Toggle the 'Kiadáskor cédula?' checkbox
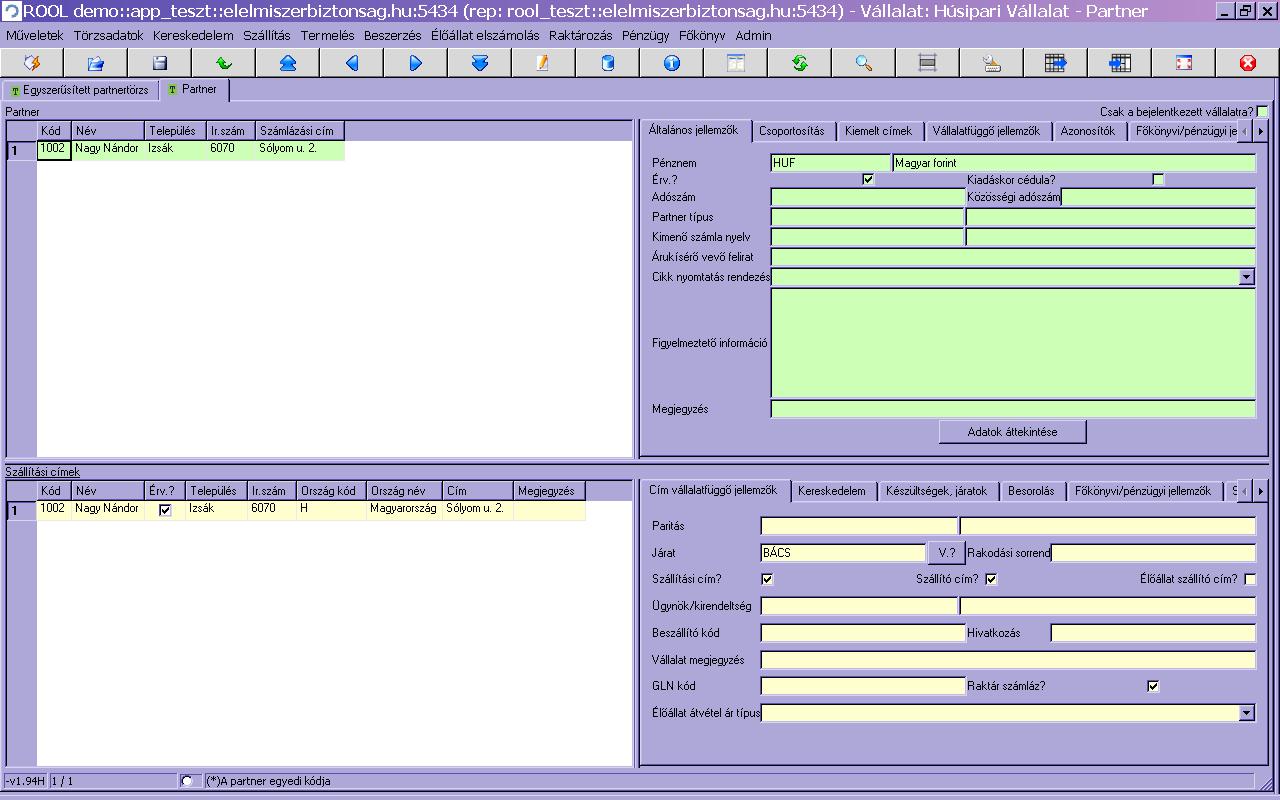The height and width of the screenshot is (800, 1280). click(x=1158, y=180)
